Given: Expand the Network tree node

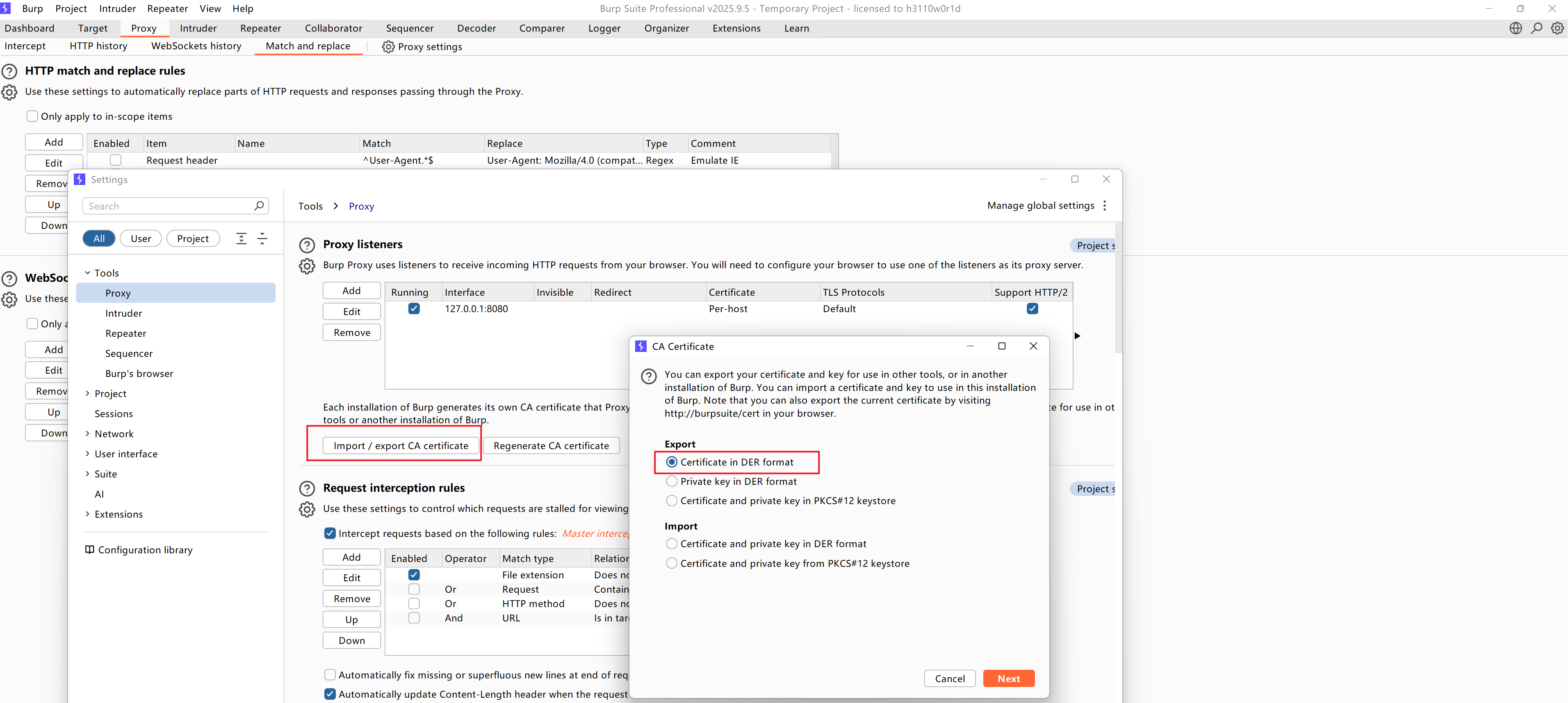Looking at the screenshot, I should pos(88,434).
